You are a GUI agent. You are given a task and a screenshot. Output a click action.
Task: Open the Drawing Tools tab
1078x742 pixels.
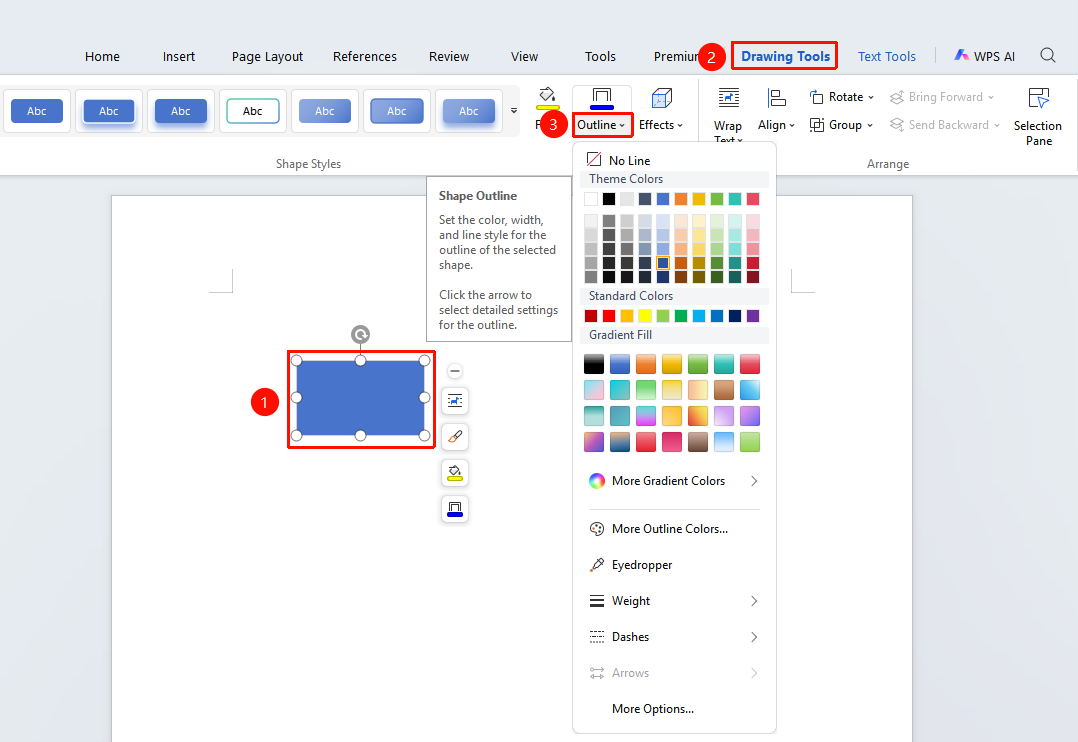click(x=785, y=56)
